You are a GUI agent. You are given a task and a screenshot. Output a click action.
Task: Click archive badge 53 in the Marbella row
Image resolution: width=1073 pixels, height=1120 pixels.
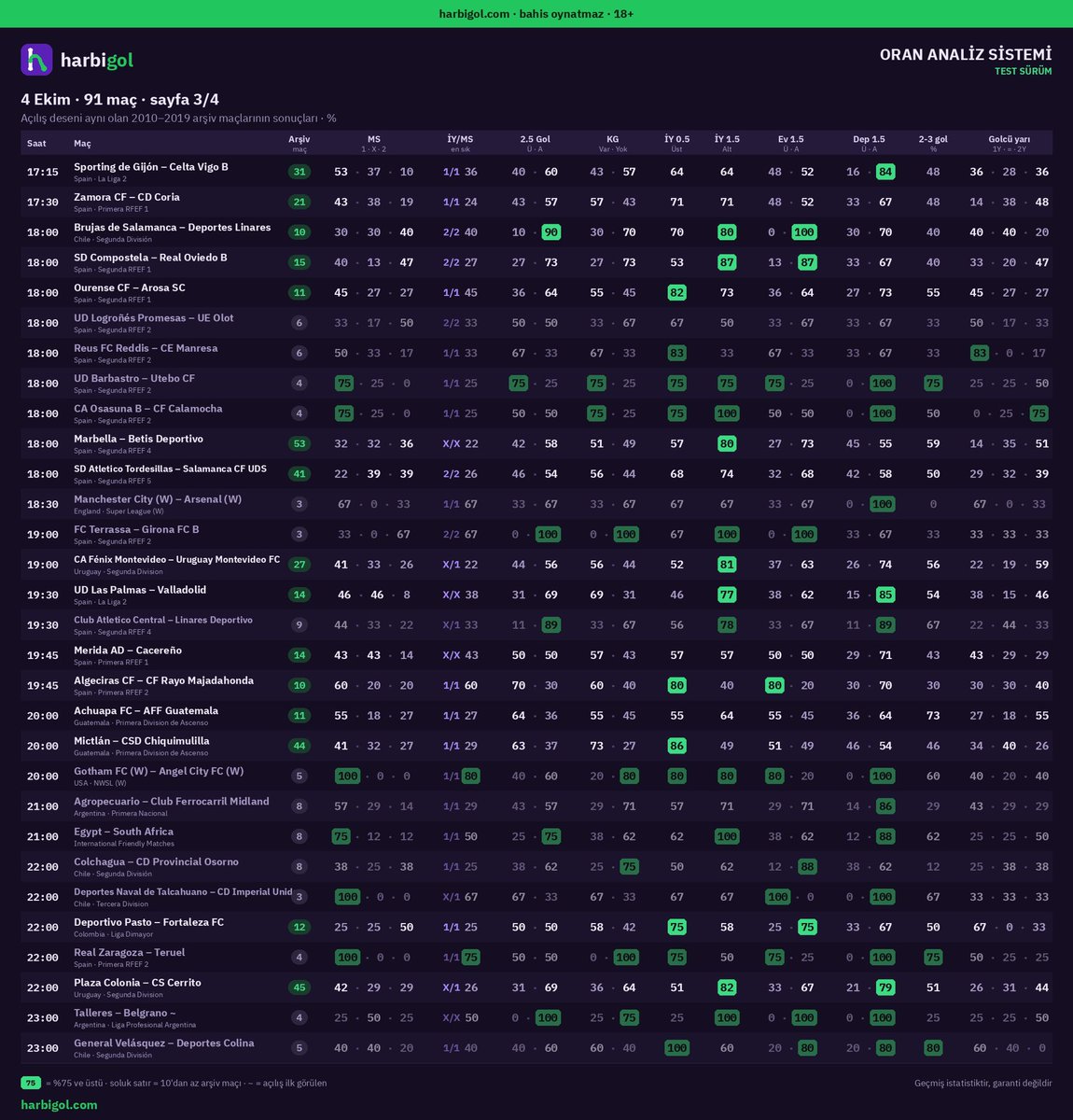pyautogui.click(x=300, y=444)
